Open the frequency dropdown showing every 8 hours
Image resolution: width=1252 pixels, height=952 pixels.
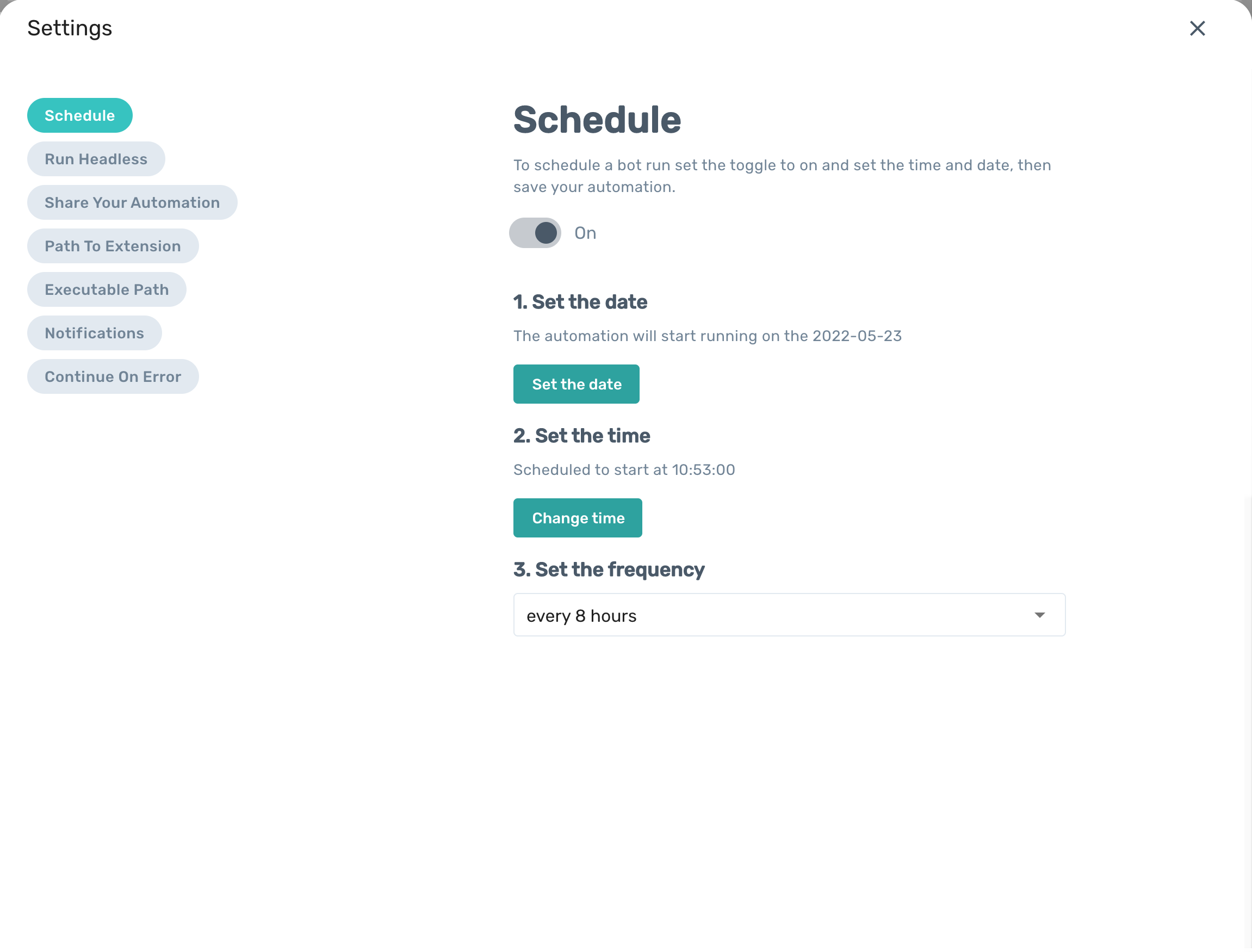pyautogui.click(x=788, y=615)
